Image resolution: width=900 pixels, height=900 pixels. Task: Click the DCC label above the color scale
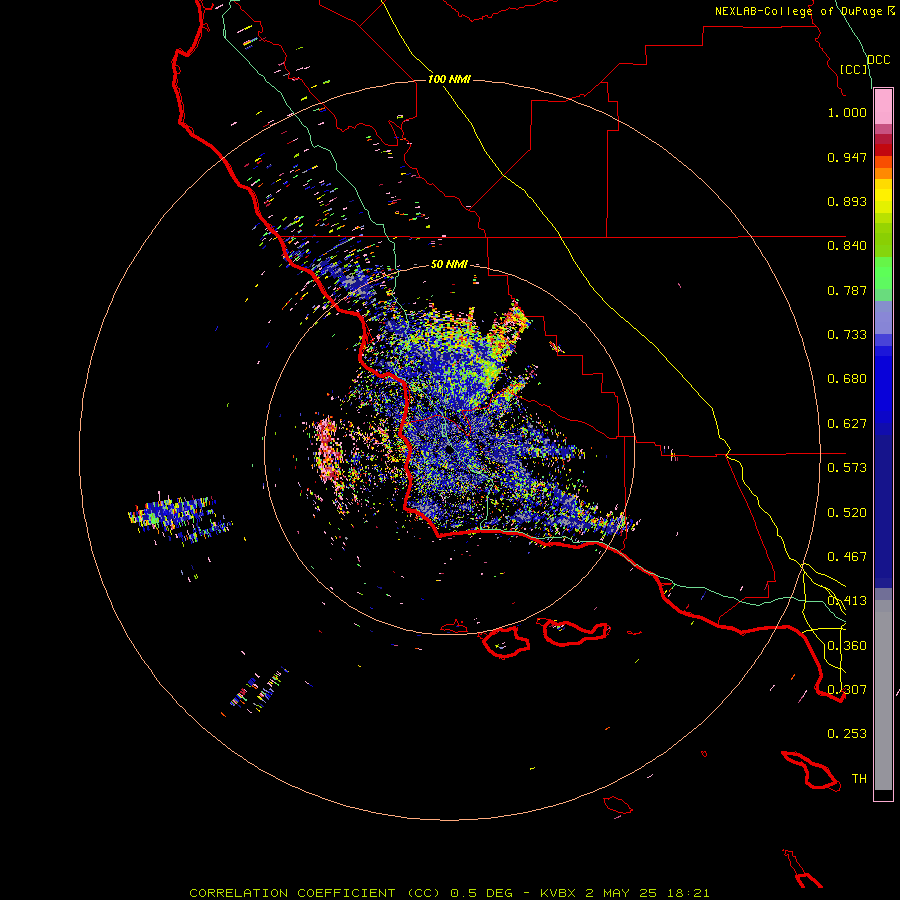(878, 60)
